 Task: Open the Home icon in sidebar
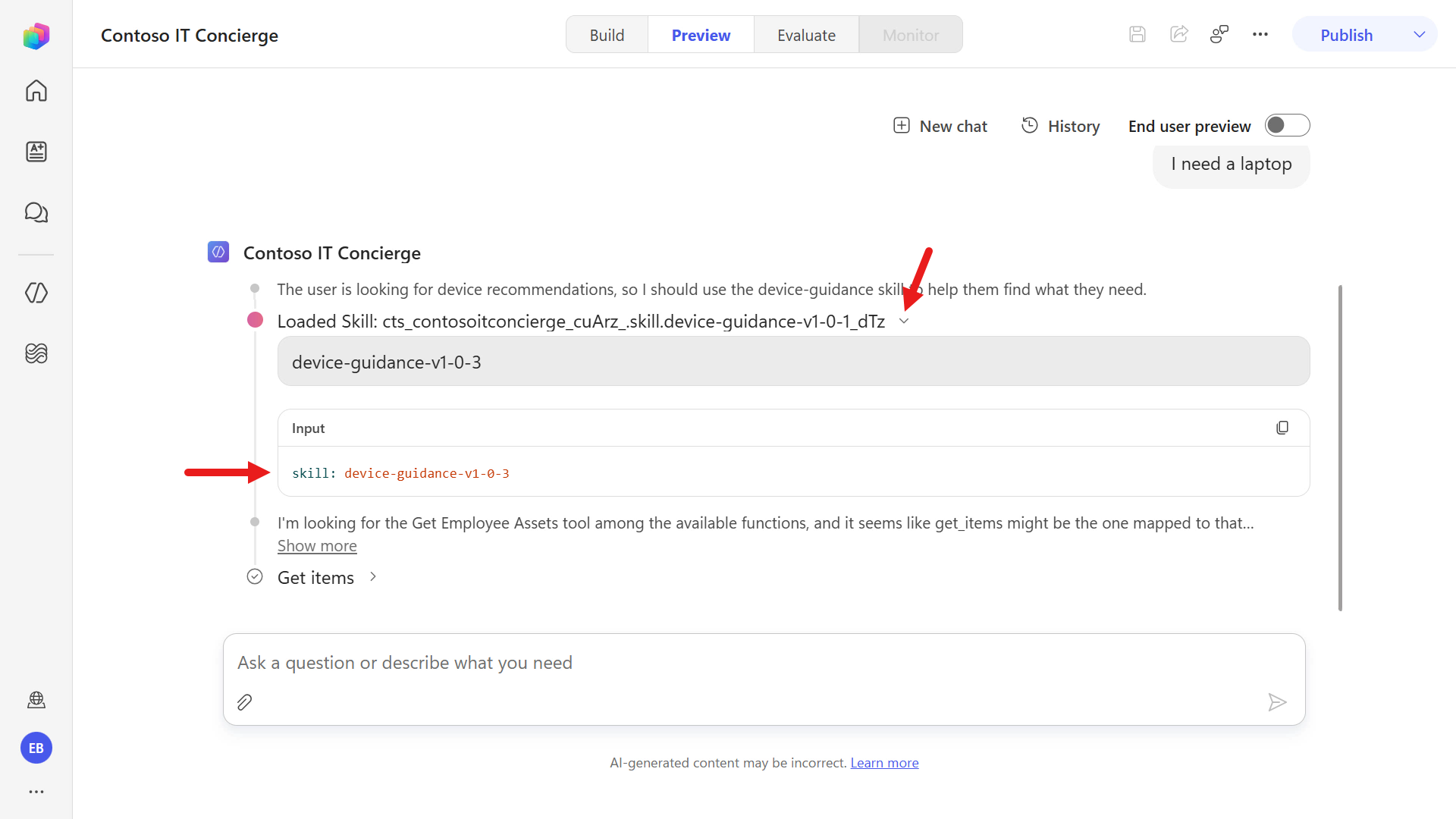[36, 91]
